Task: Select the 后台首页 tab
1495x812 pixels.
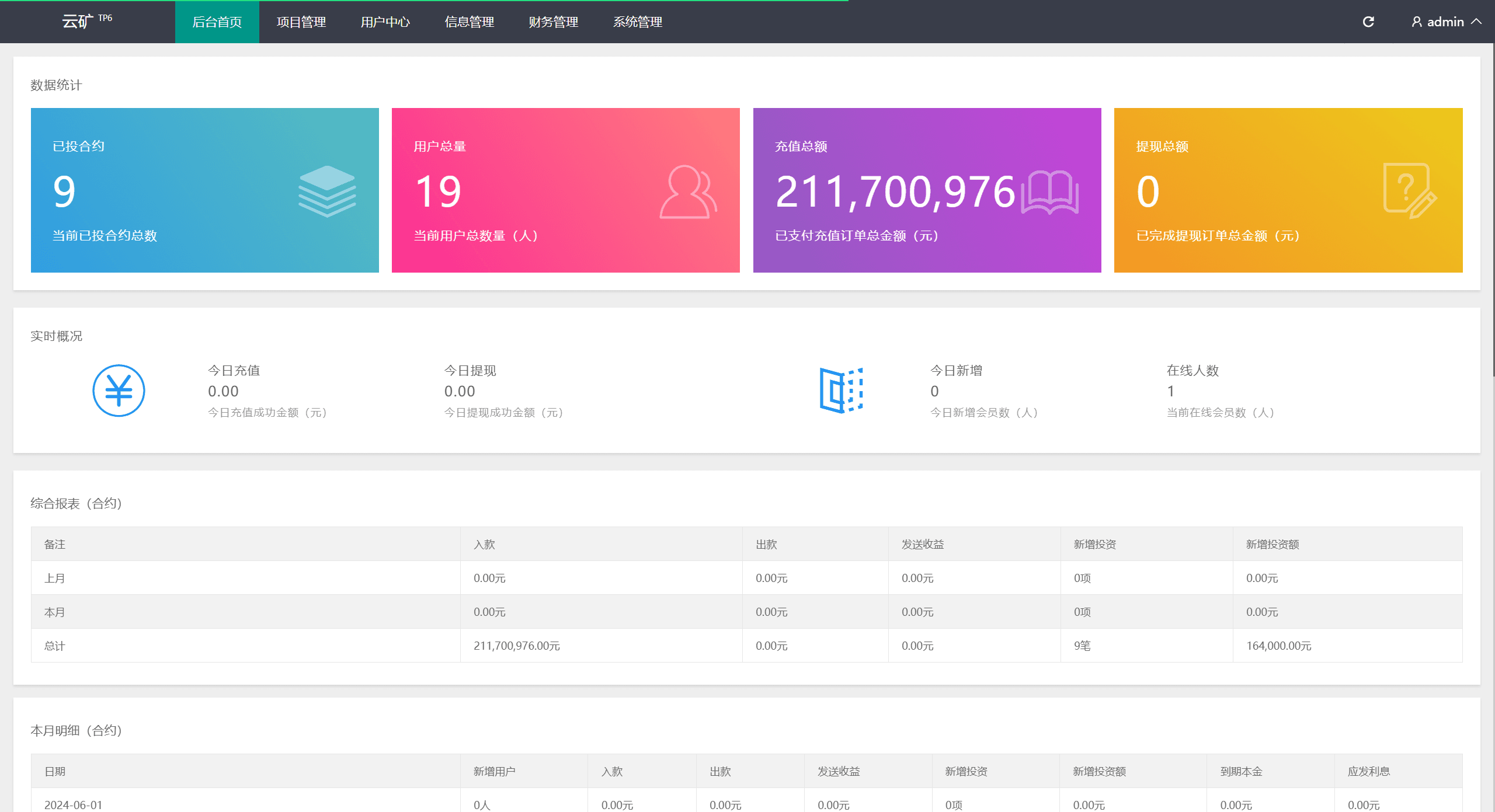Action: [x=217, y=22]
